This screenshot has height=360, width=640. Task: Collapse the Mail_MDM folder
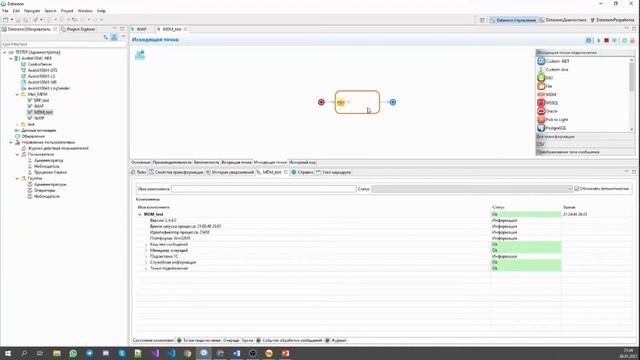click(17, 94)
